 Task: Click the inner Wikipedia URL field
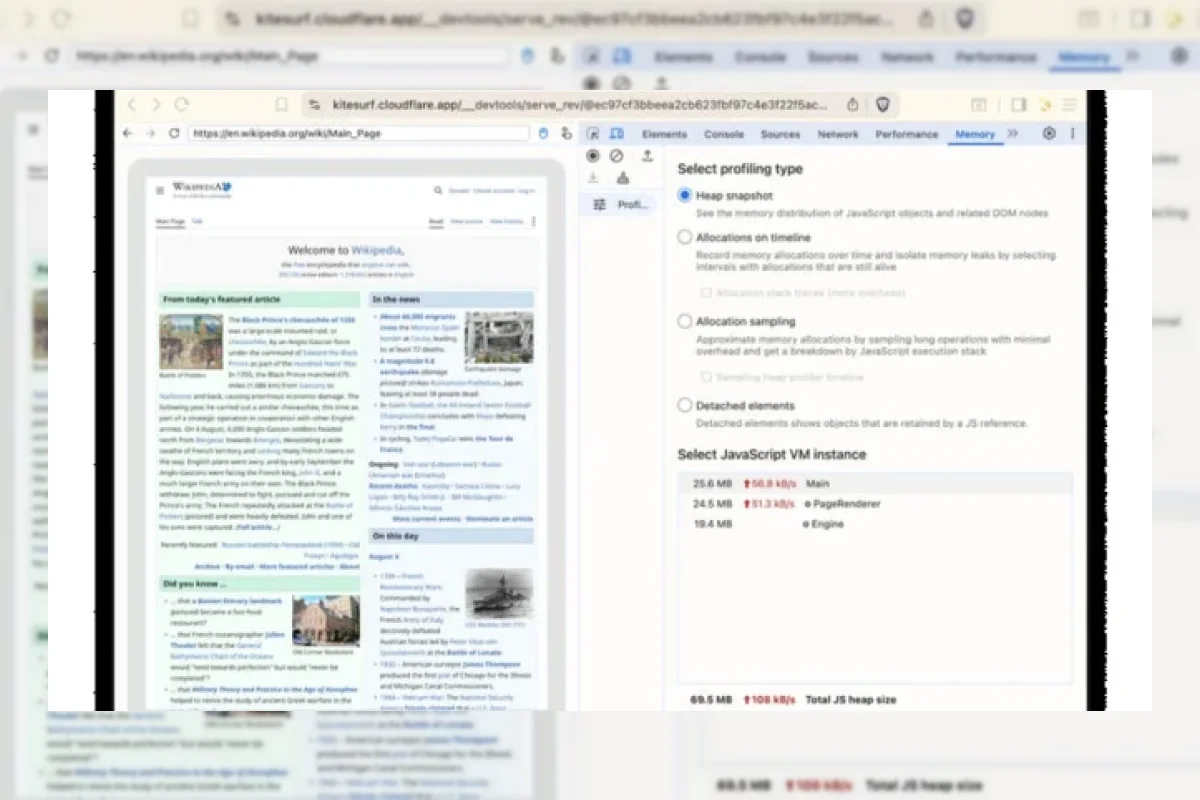point(358,133)
